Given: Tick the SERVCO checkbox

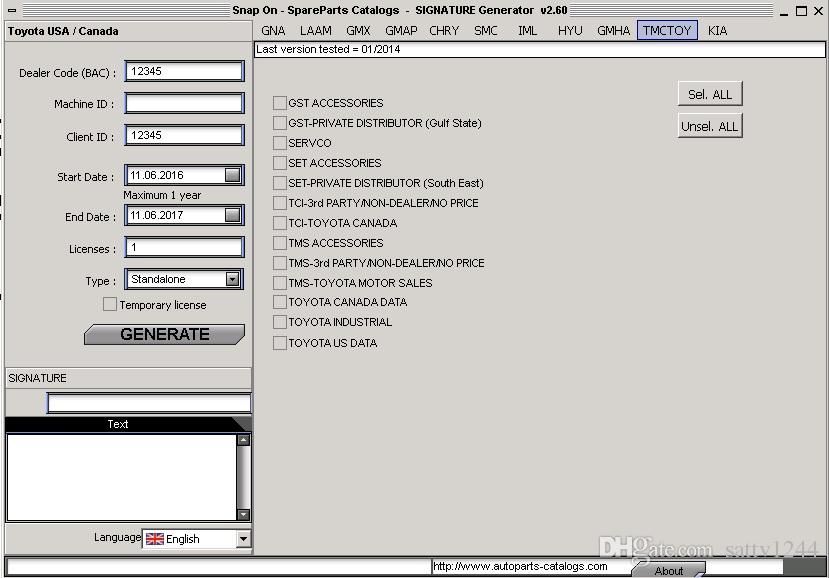Looking at the screenshot, I should (280, 143).
